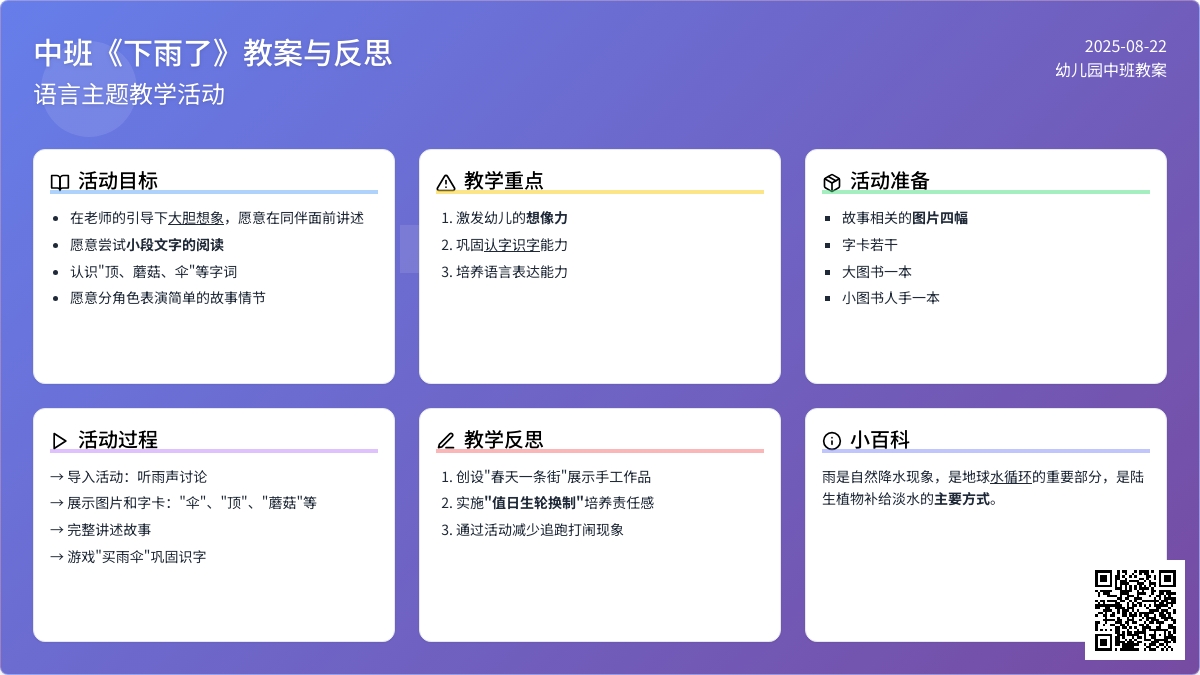The image size is (1200, 675).
Task: Click the step 完整讲述故事
Action: pyautogui.click(x=100, y=530)
